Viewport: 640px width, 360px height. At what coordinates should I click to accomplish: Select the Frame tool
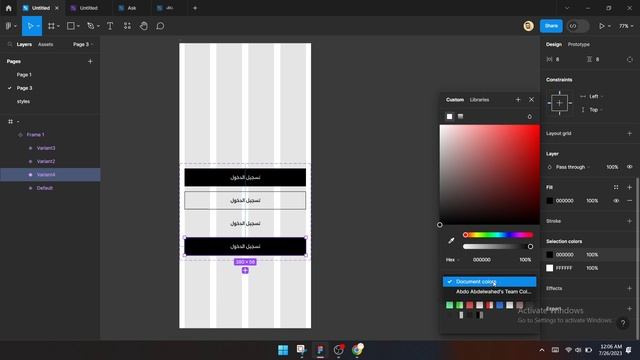coord(51,26)
